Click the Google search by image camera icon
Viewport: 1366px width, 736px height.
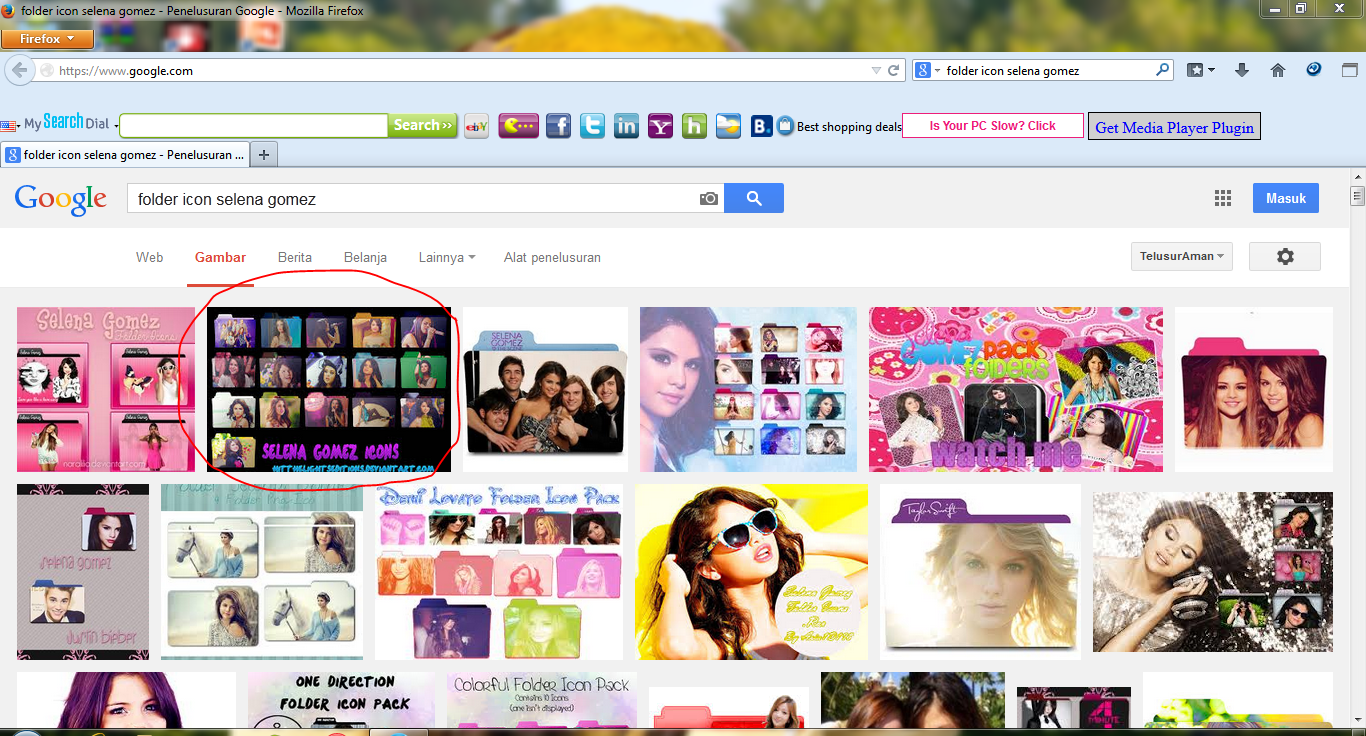[x=709, y=199]
